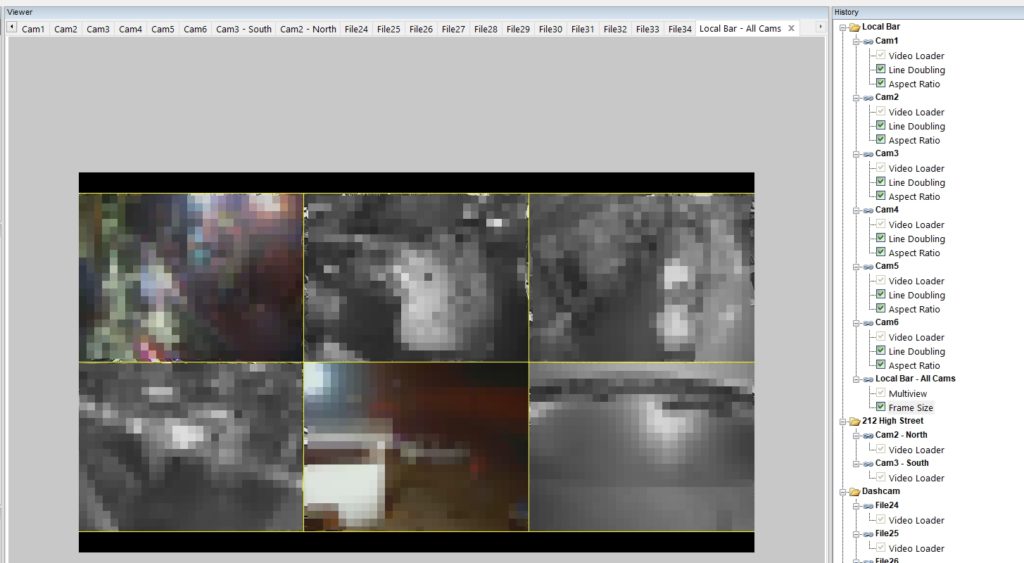This screenshot has height=563, width=1024.
Task: Switch to the Cam1 viewer tab
Action: [x=33, y=29]
